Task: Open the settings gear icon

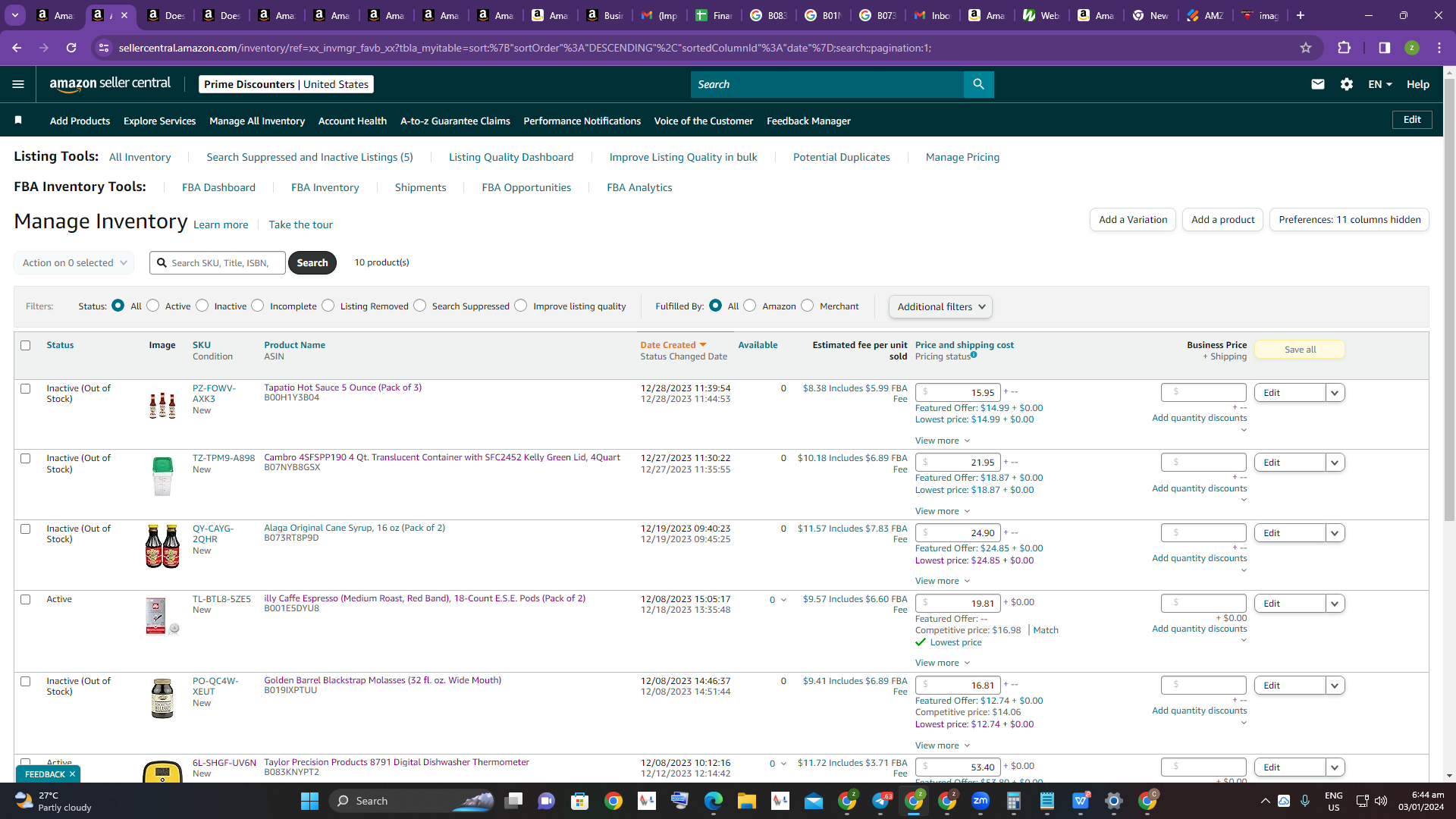Action: [1347, 84]
